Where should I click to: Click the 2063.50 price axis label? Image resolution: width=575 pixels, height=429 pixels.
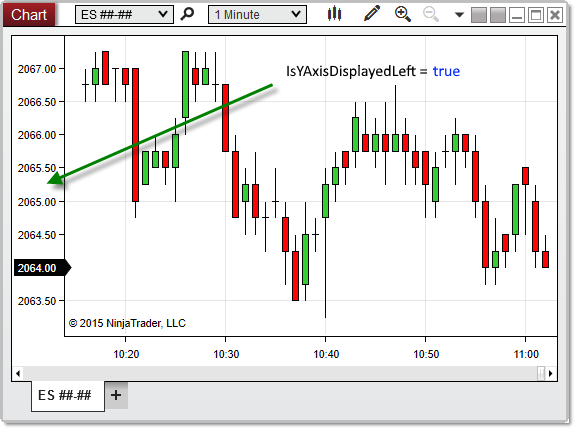point(37,301)
